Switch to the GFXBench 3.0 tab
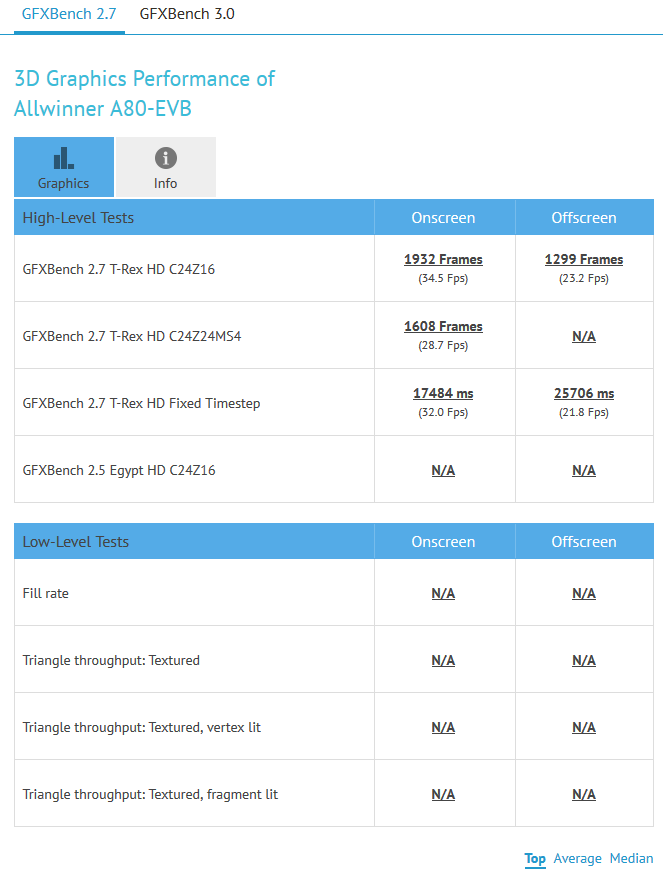 [x=187, y=14]
